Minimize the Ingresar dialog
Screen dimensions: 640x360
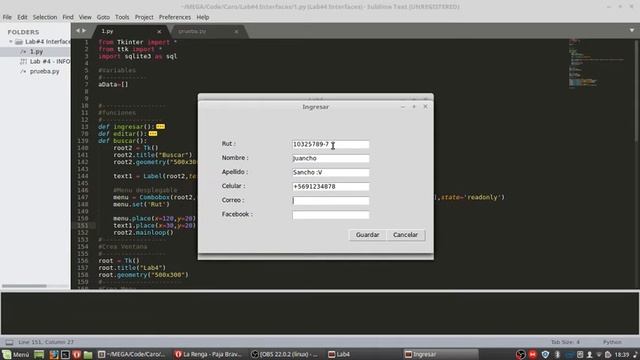tap(402, 107)
